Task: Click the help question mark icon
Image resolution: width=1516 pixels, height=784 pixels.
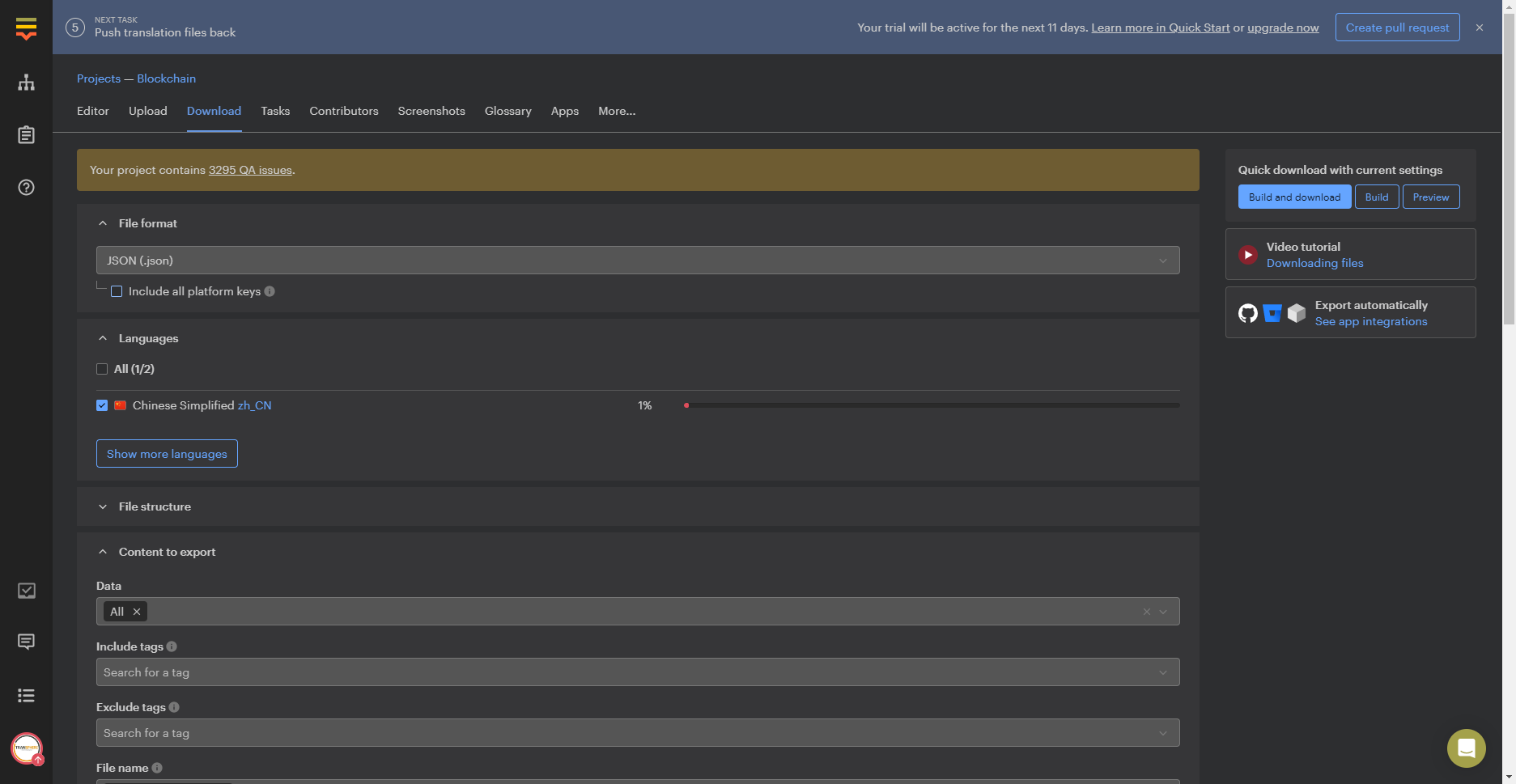Action: [x=26, y=187]
